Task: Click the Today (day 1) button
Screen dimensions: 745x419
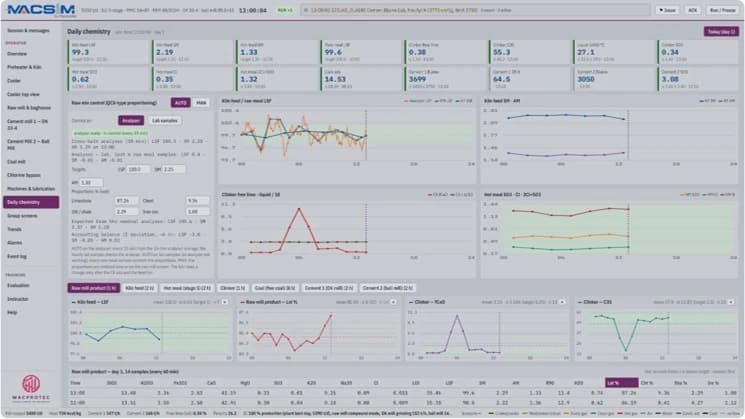Action: point(721,32)
